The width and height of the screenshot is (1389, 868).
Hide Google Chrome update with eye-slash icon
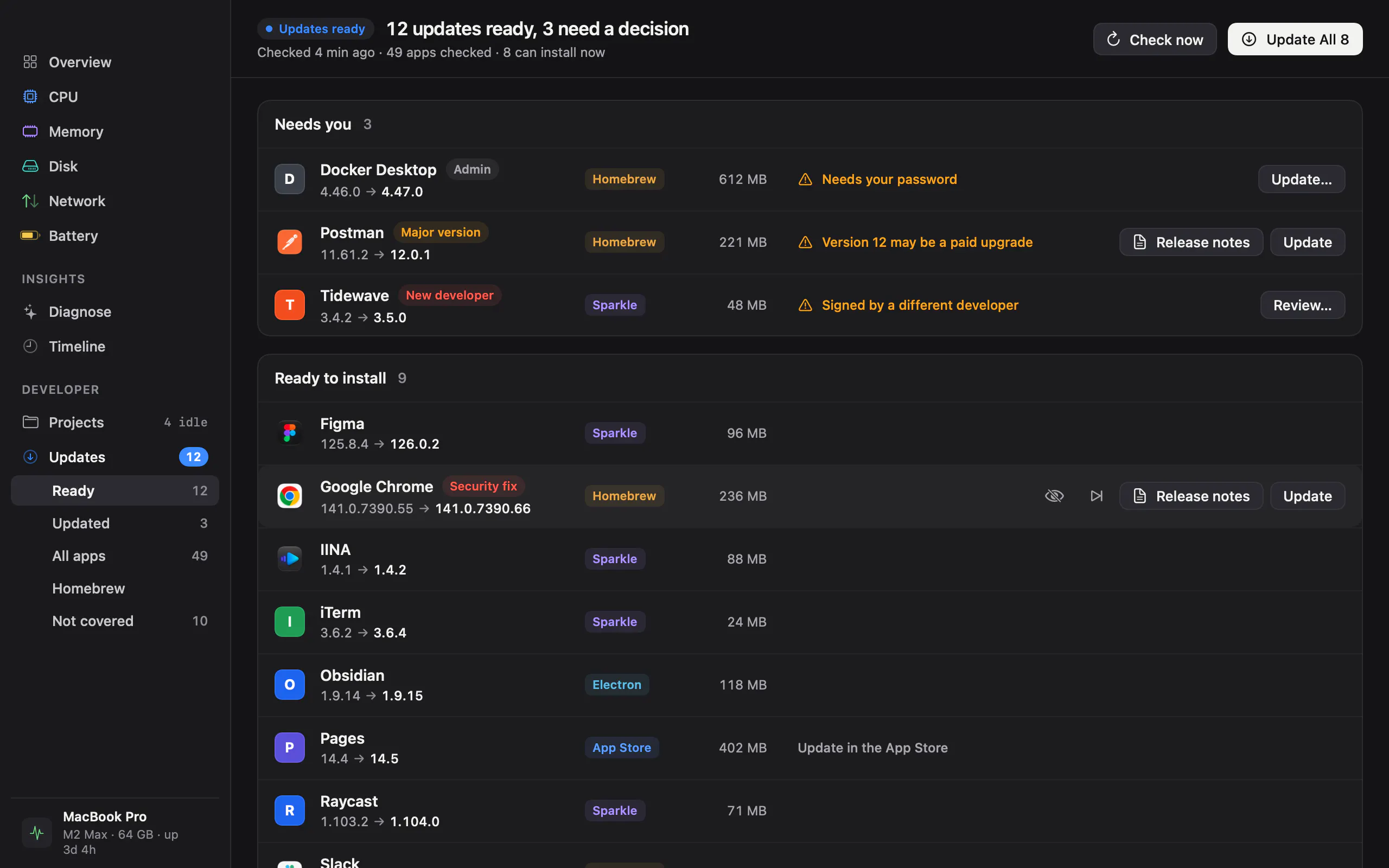(1054, 495)
